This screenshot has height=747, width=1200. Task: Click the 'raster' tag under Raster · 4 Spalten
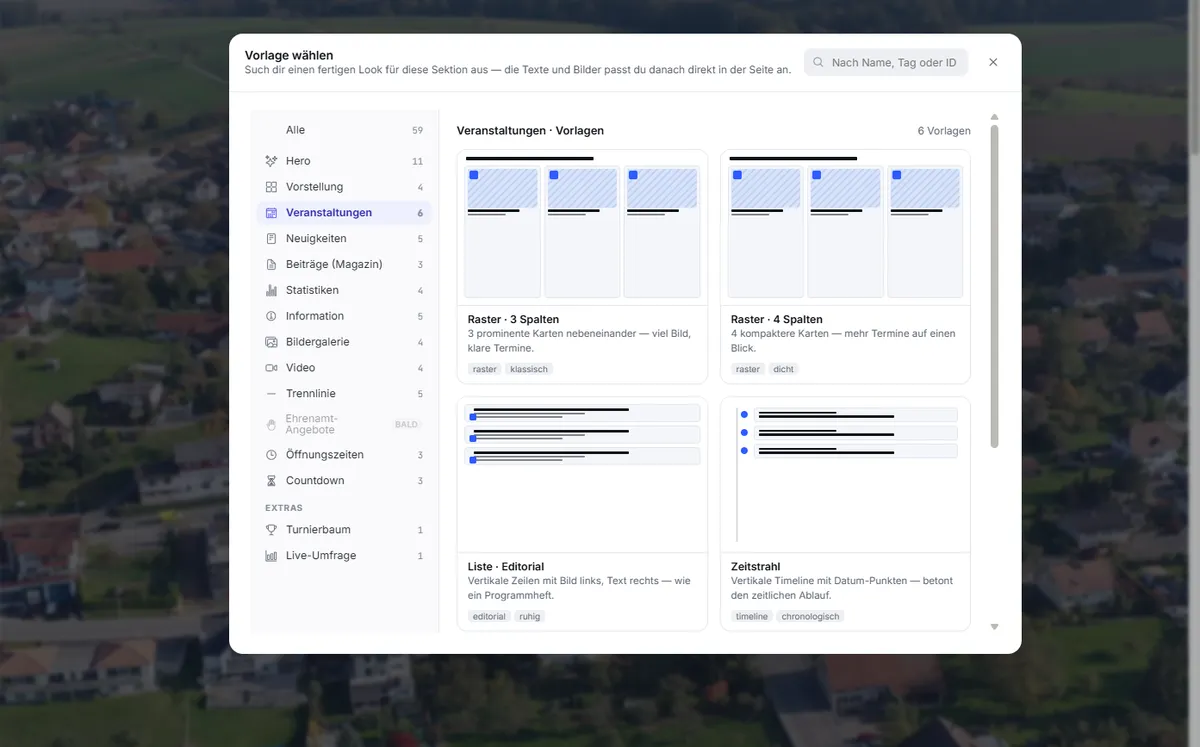748,369
